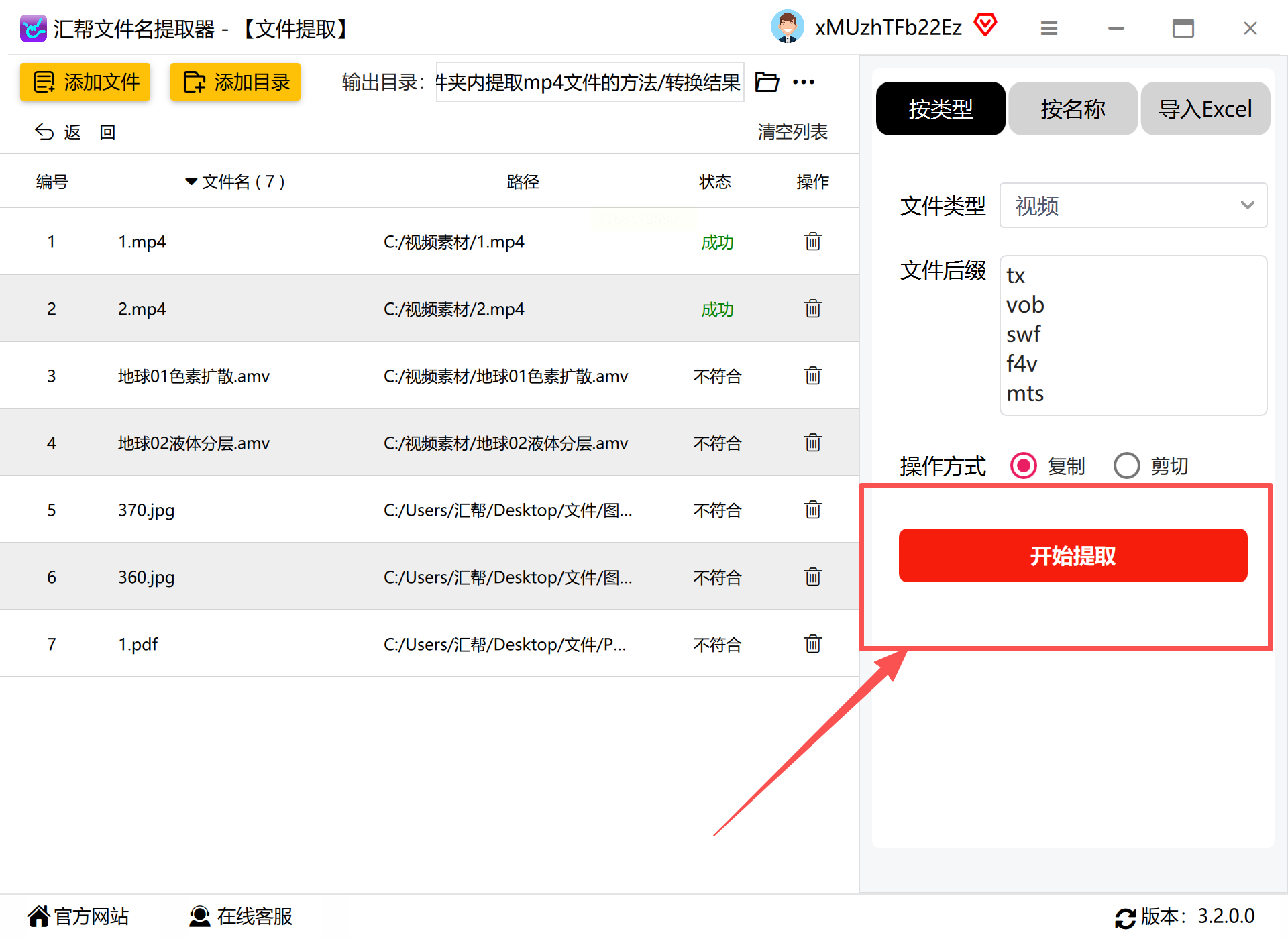The image size is (1288, 939).
Task: Click version refresh icon
Action: pyautogui.click(x=1125, y=917)
